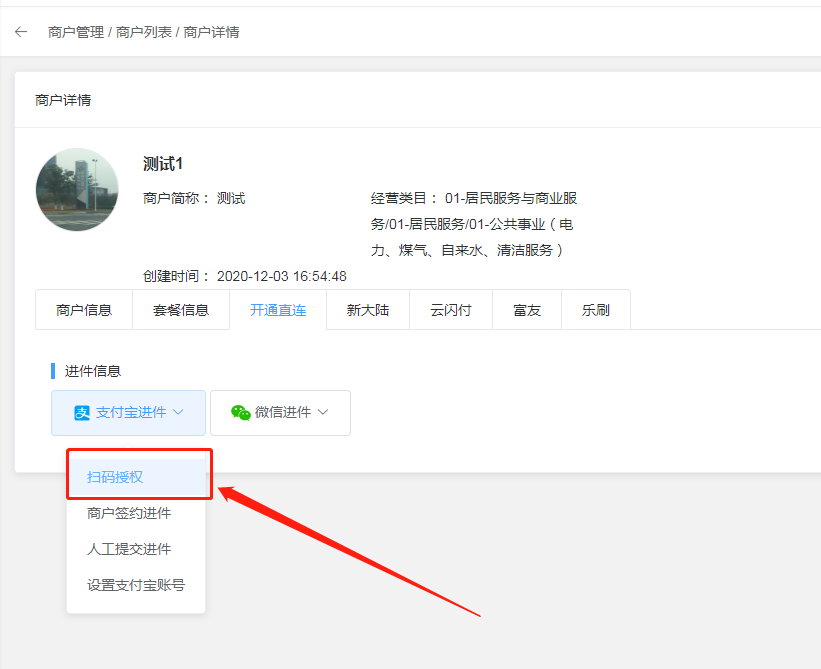Click the merchant avatar photo
Image resolution: width=821 pixels, height=669 pixels.
pos(77,189)
